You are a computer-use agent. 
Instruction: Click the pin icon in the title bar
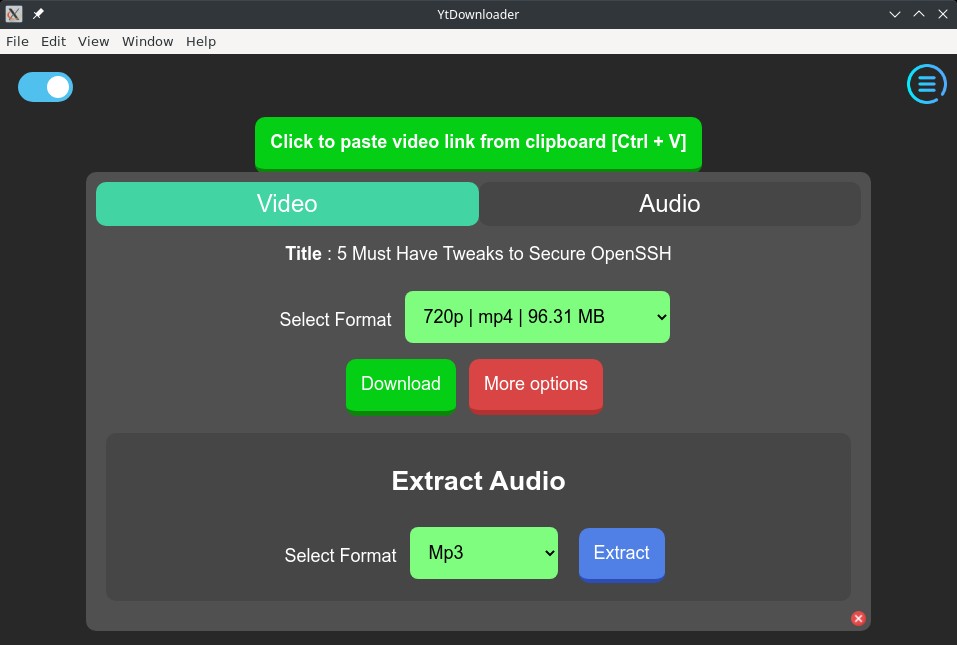[x=38, y=13]
